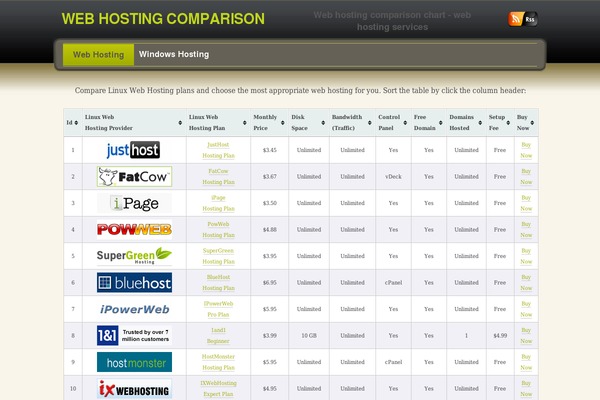Sort by Setup Fee arrows
The height and width of the screenshot is (400, 600).
pos(508,122)
